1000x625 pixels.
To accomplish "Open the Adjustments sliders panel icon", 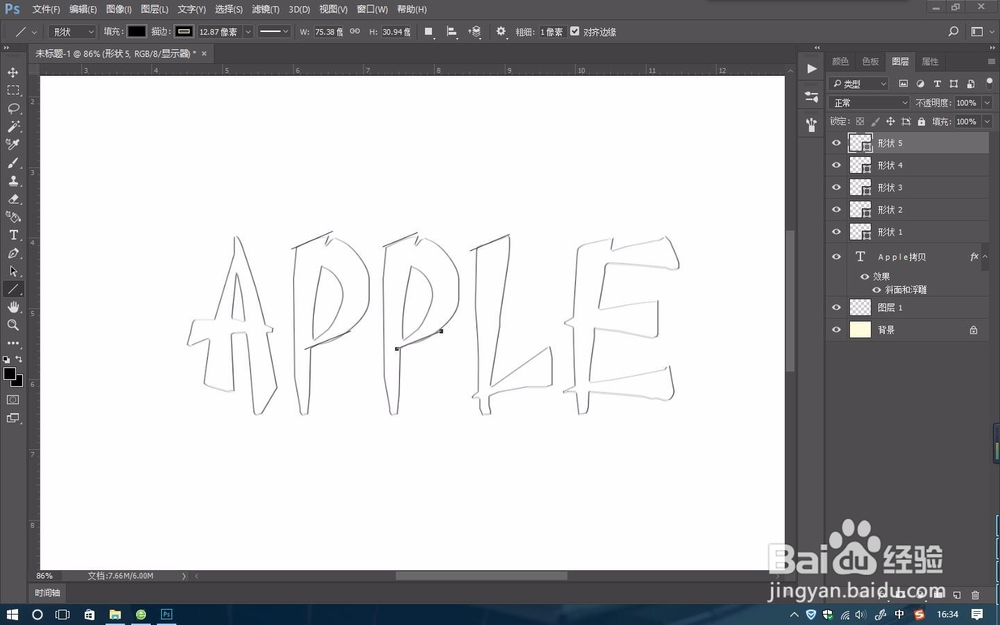I will click(811, 97).
